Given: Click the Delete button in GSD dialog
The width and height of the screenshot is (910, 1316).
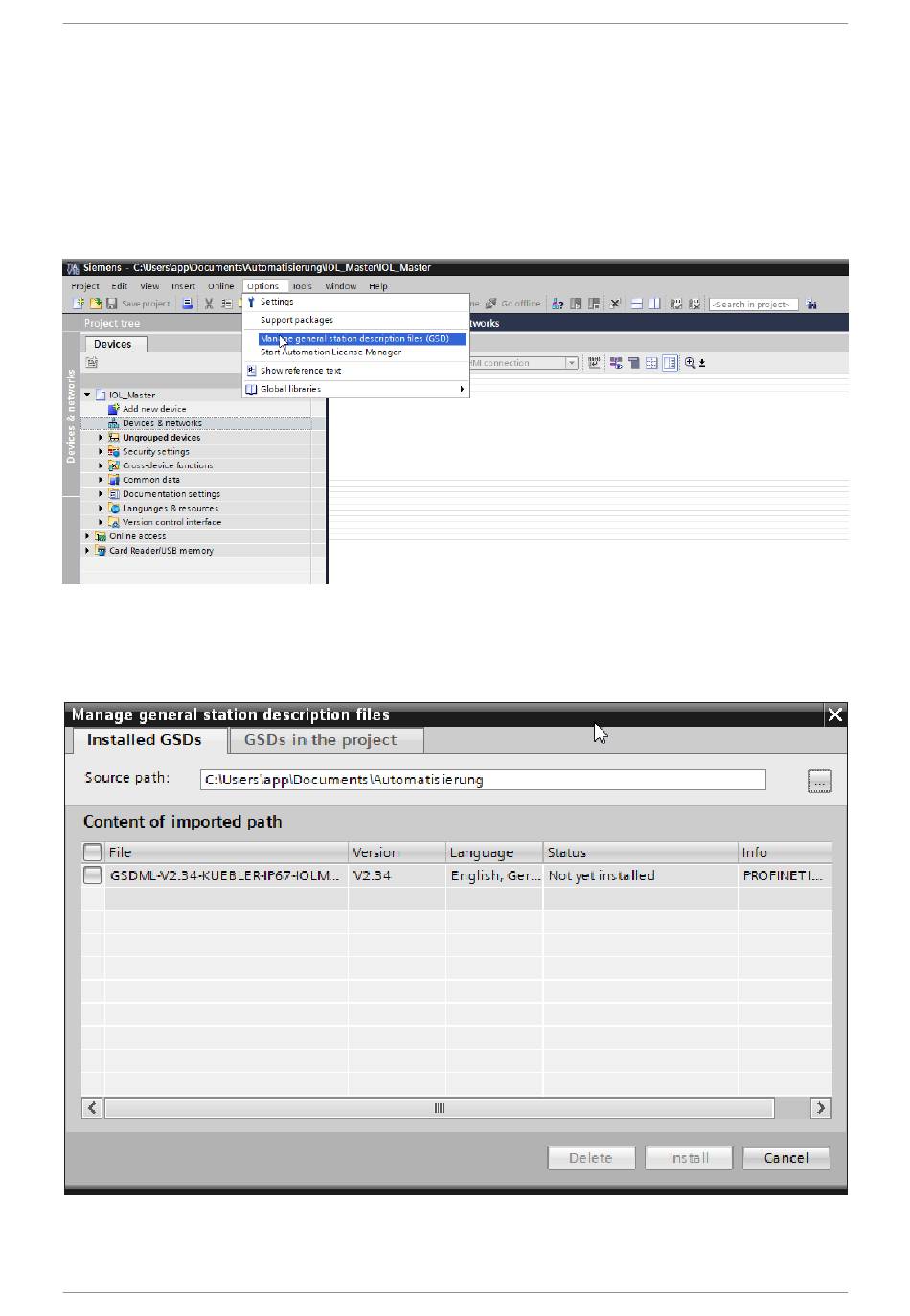Looking at the screenshot, I should coord(591,1158).
